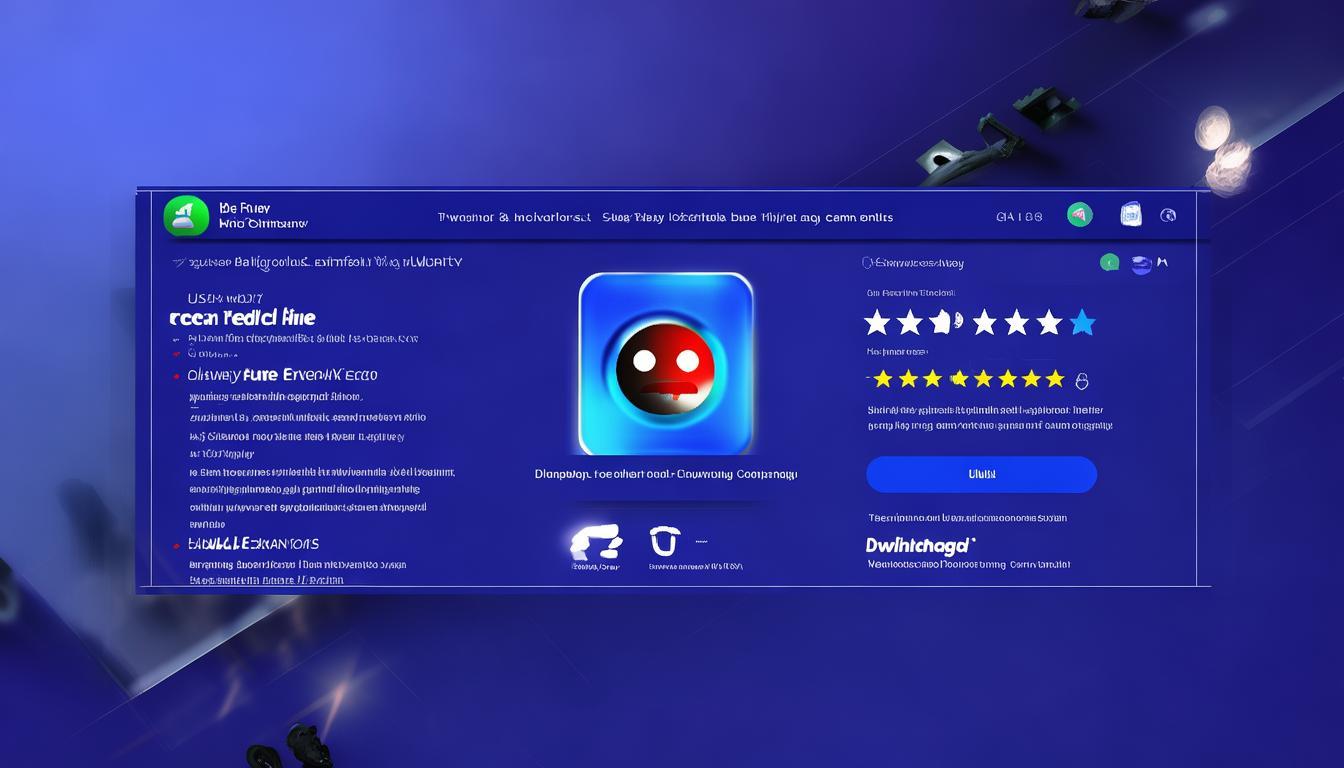The width and height of the screenshot is (1344, 768).
Task: Select the first white star in the rating row
Action: (877, 322)
